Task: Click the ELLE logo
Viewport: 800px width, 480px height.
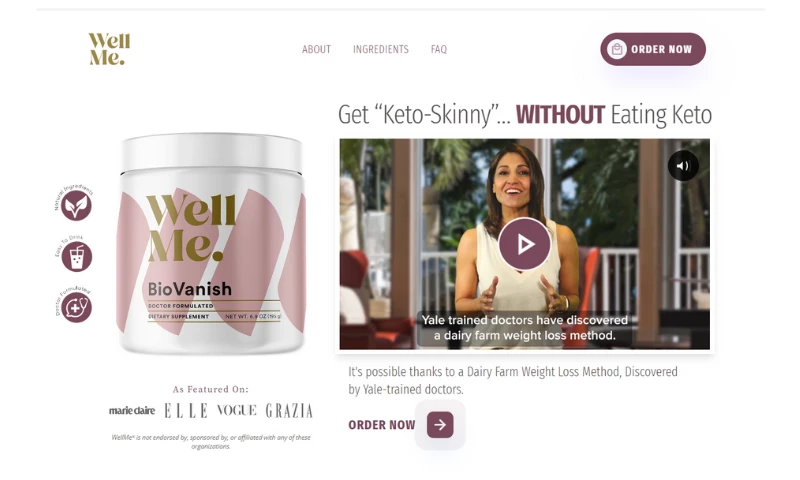Action: (x=186, y=411)
